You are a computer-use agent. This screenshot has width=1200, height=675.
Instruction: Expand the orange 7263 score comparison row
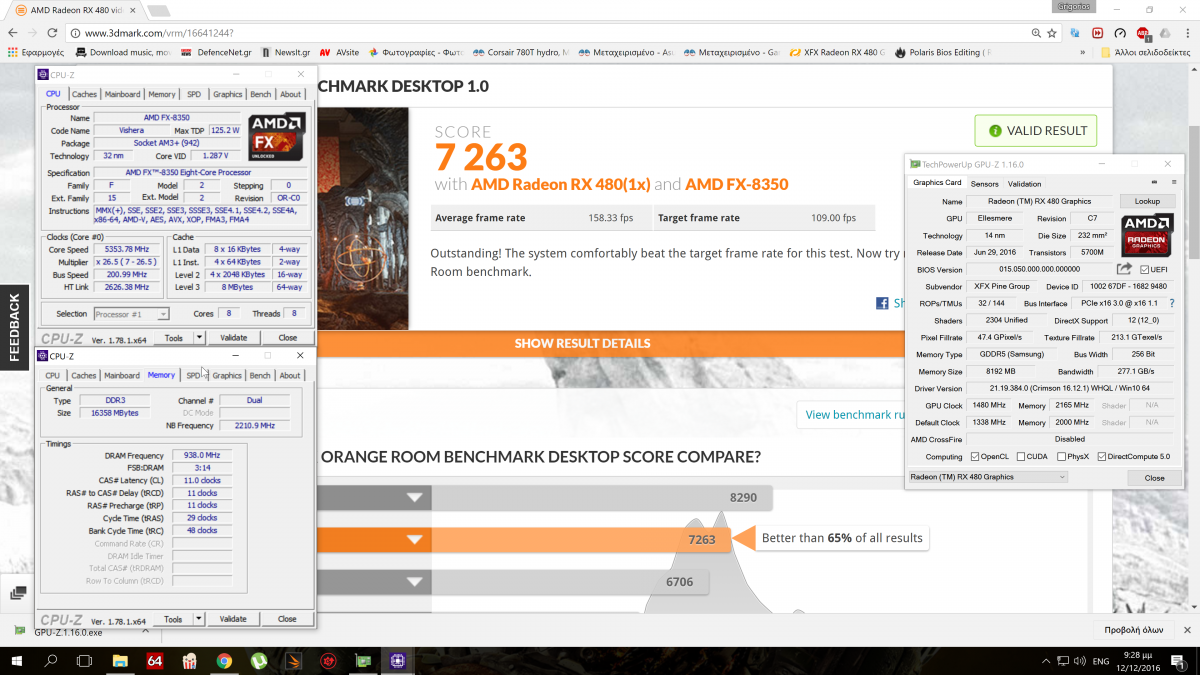click(x=415, y=539)
